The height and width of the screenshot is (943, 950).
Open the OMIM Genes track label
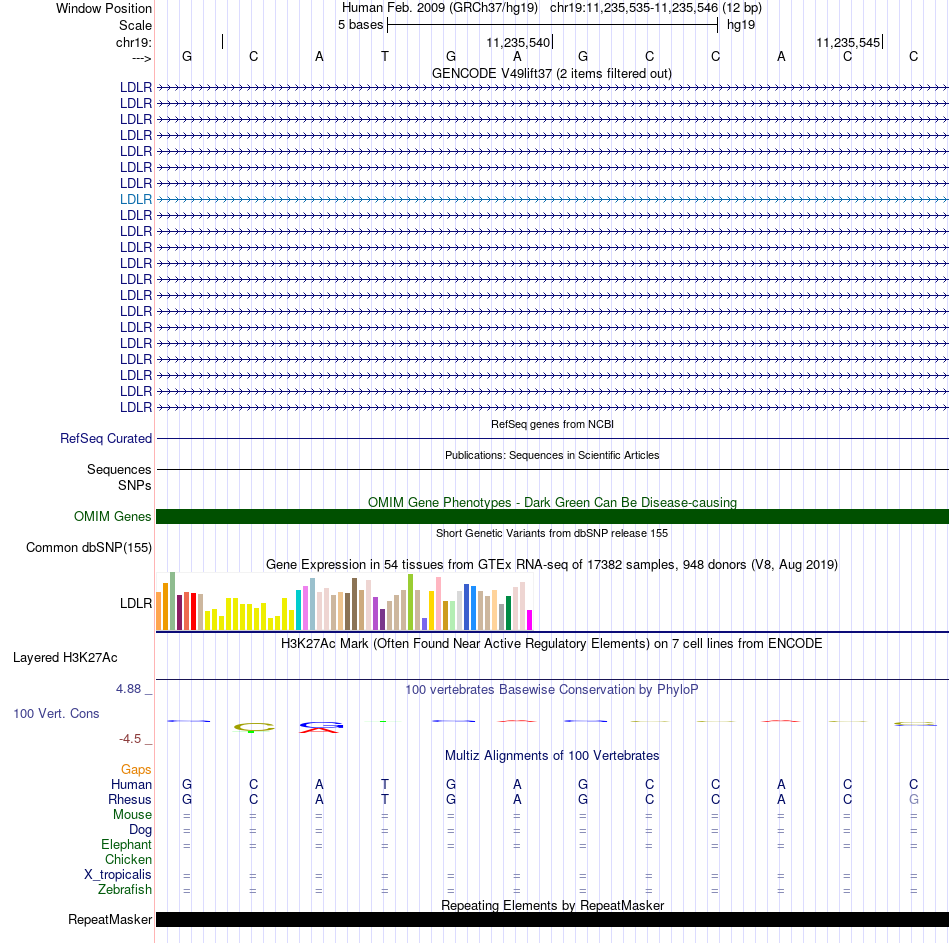click(113, 516)
